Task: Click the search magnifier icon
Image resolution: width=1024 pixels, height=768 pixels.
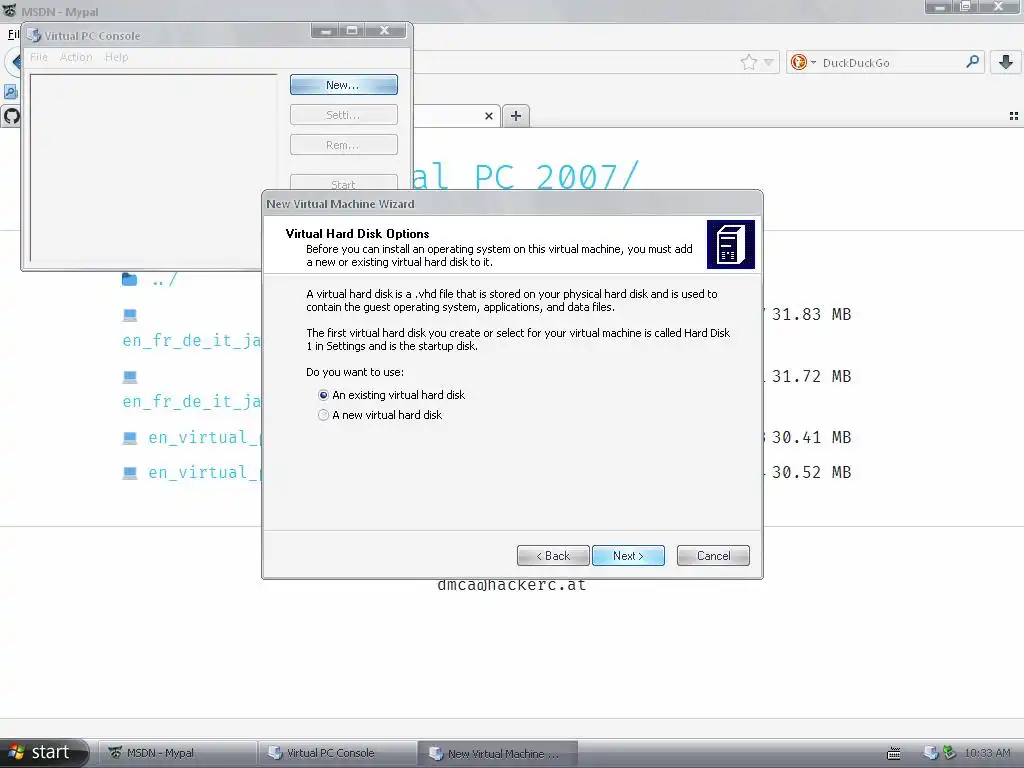Action: 972,62
